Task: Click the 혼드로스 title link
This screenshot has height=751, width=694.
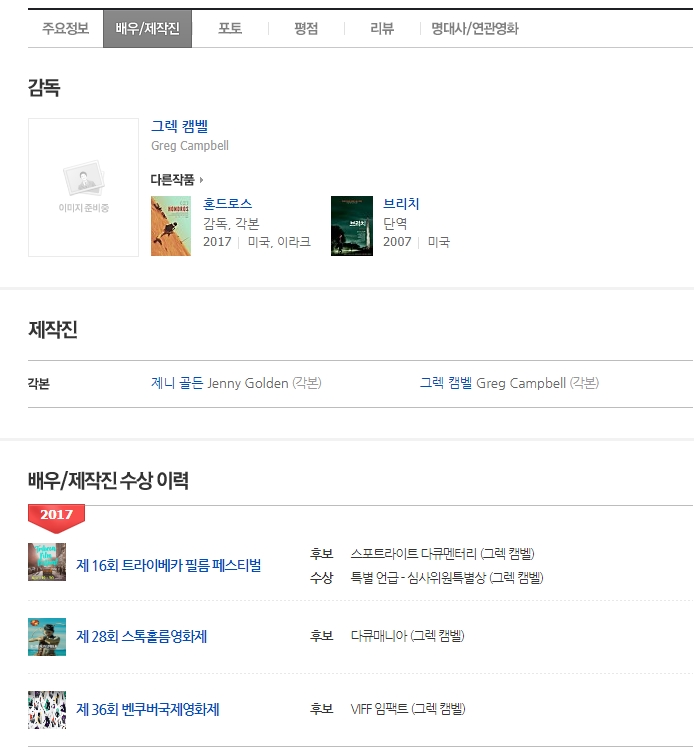Action: [228, 204]
